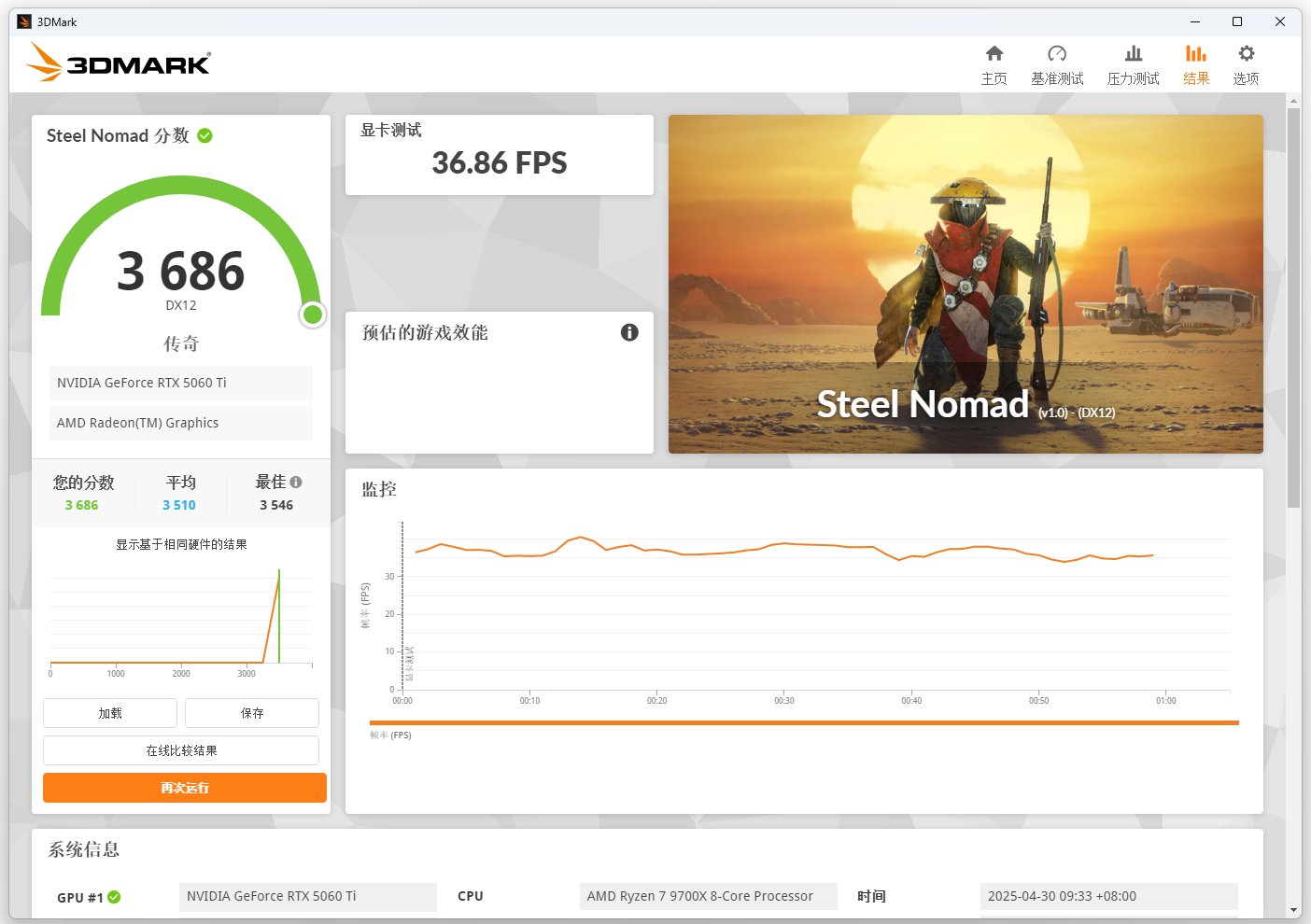Click the scrollbar up arrow

pos(1293,100)
